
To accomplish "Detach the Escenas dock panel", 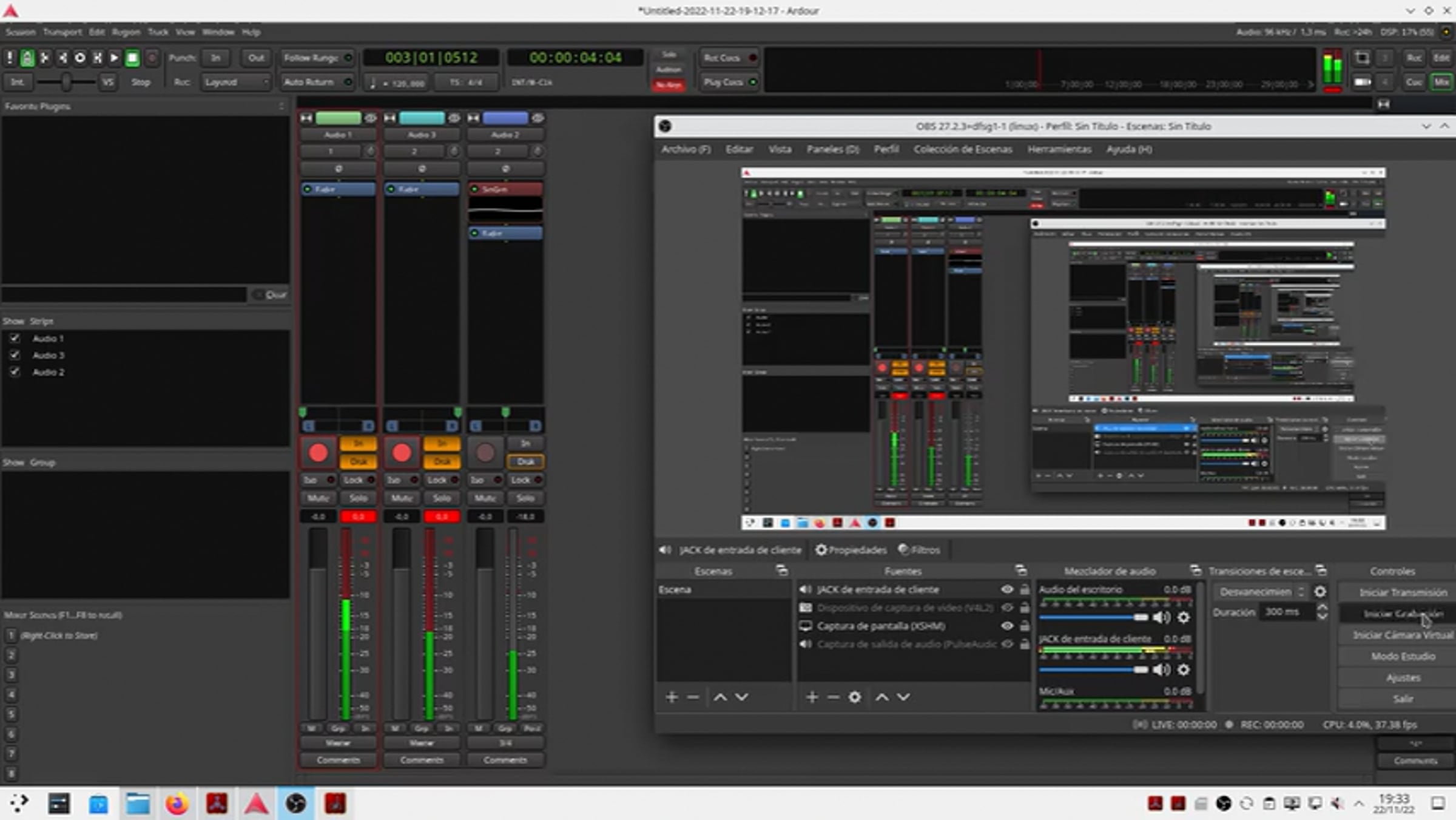I will click(x=781, y=571).
